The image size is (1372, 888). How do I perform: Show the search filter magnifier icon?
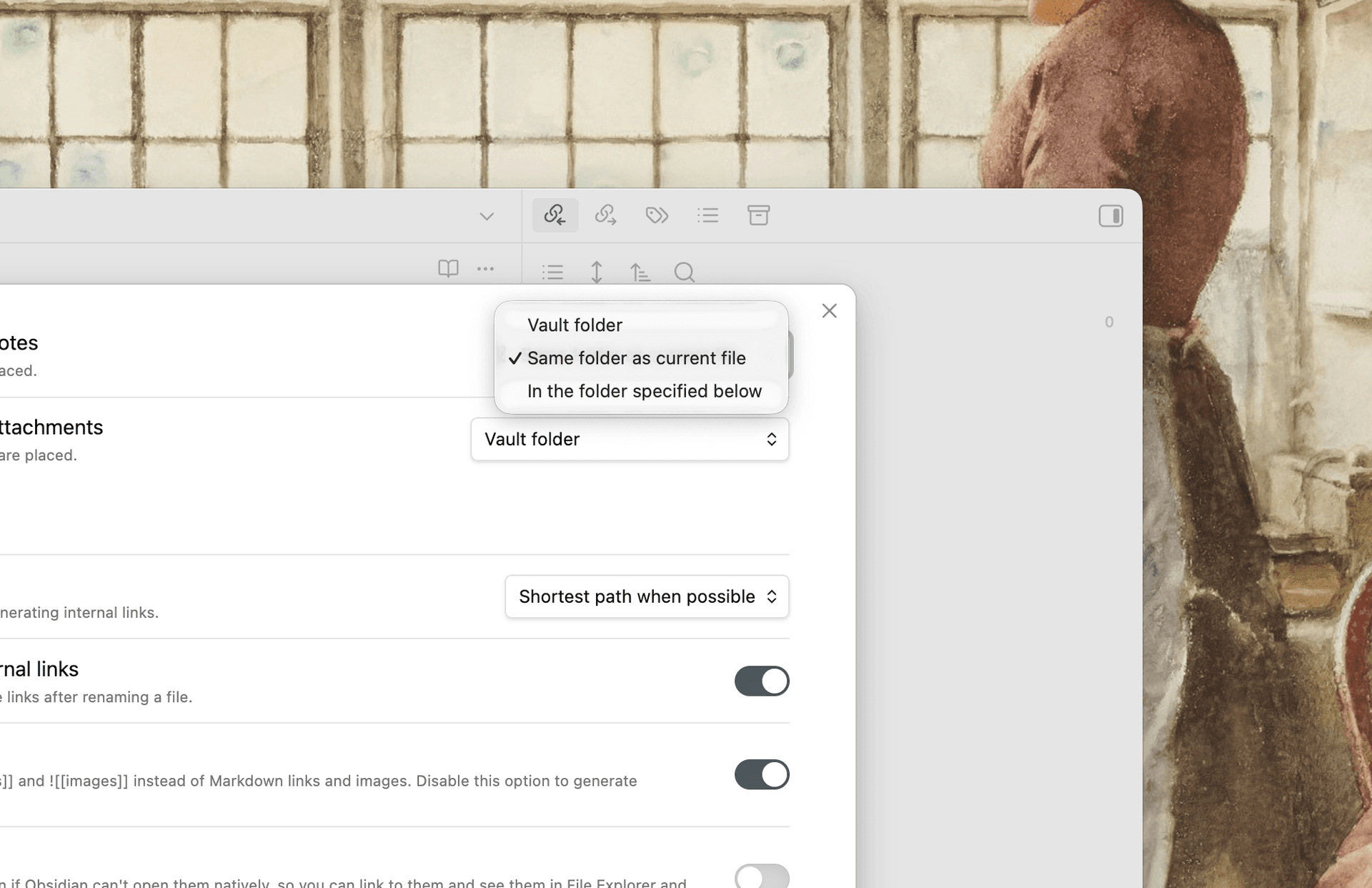(684, 272)
